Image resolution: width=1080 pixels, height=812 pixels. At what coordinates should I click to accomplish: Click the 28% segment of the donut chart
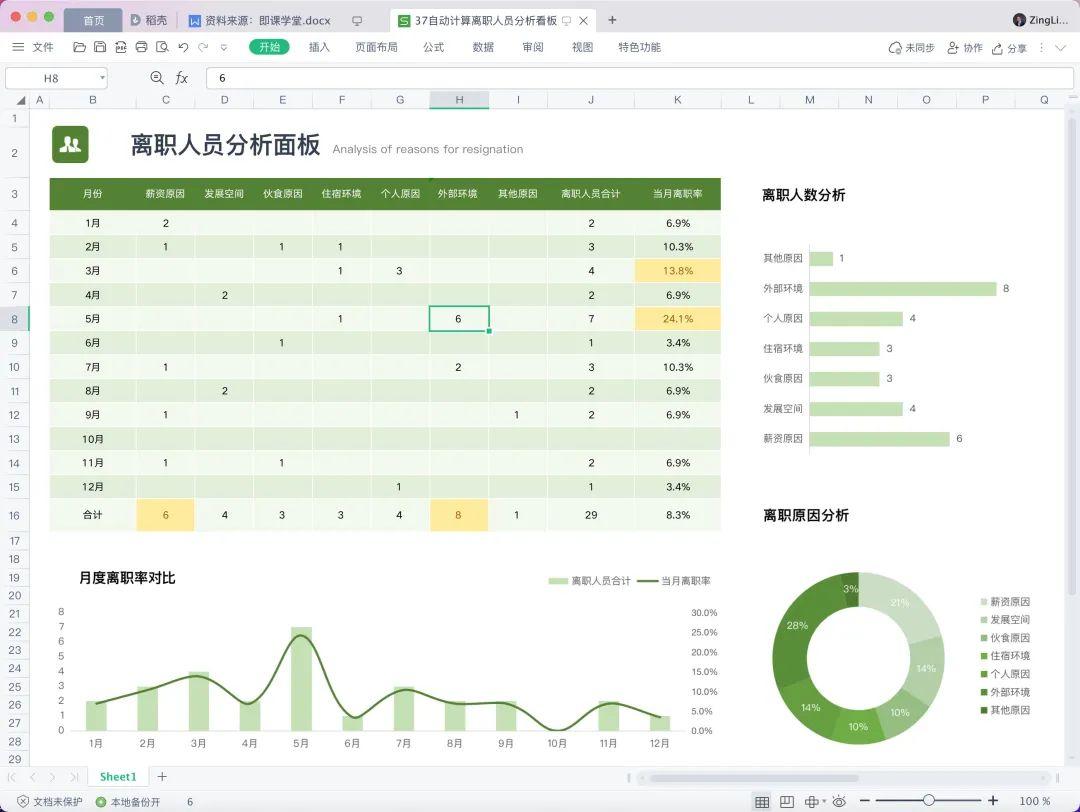point(798,625)
